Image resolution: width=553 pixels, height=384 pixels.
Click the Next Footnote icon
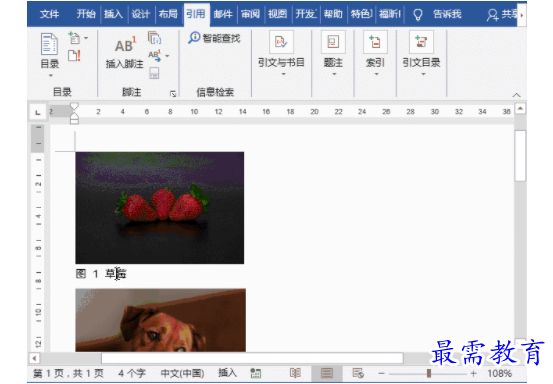pyautogui.click(x=154, y=56)
